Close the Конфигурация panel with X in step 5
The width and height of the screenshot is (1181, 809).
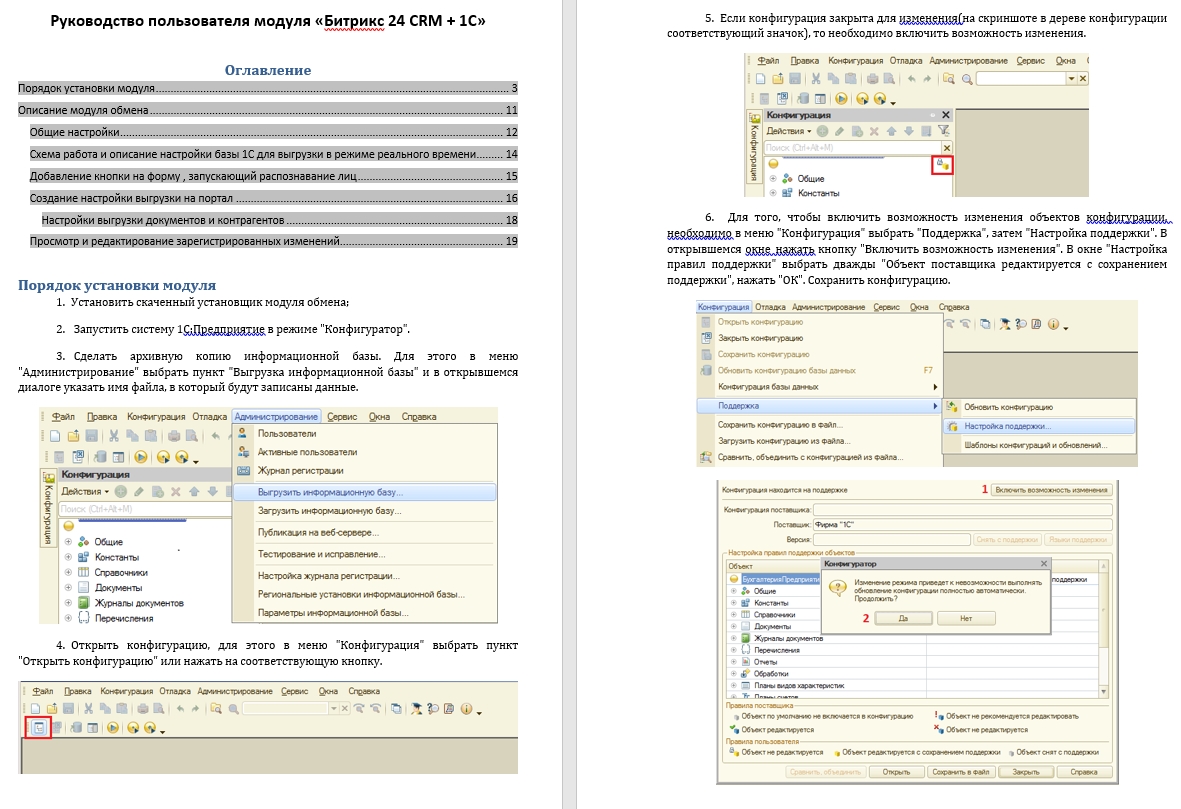(x=946, y=115)
